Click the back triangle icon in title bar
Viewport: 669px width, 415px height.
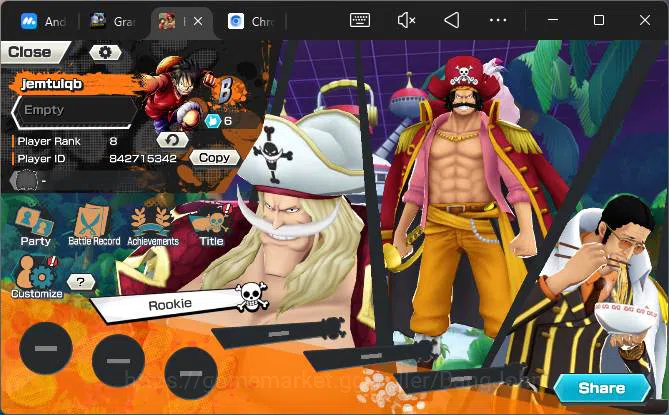click(452, 20)
